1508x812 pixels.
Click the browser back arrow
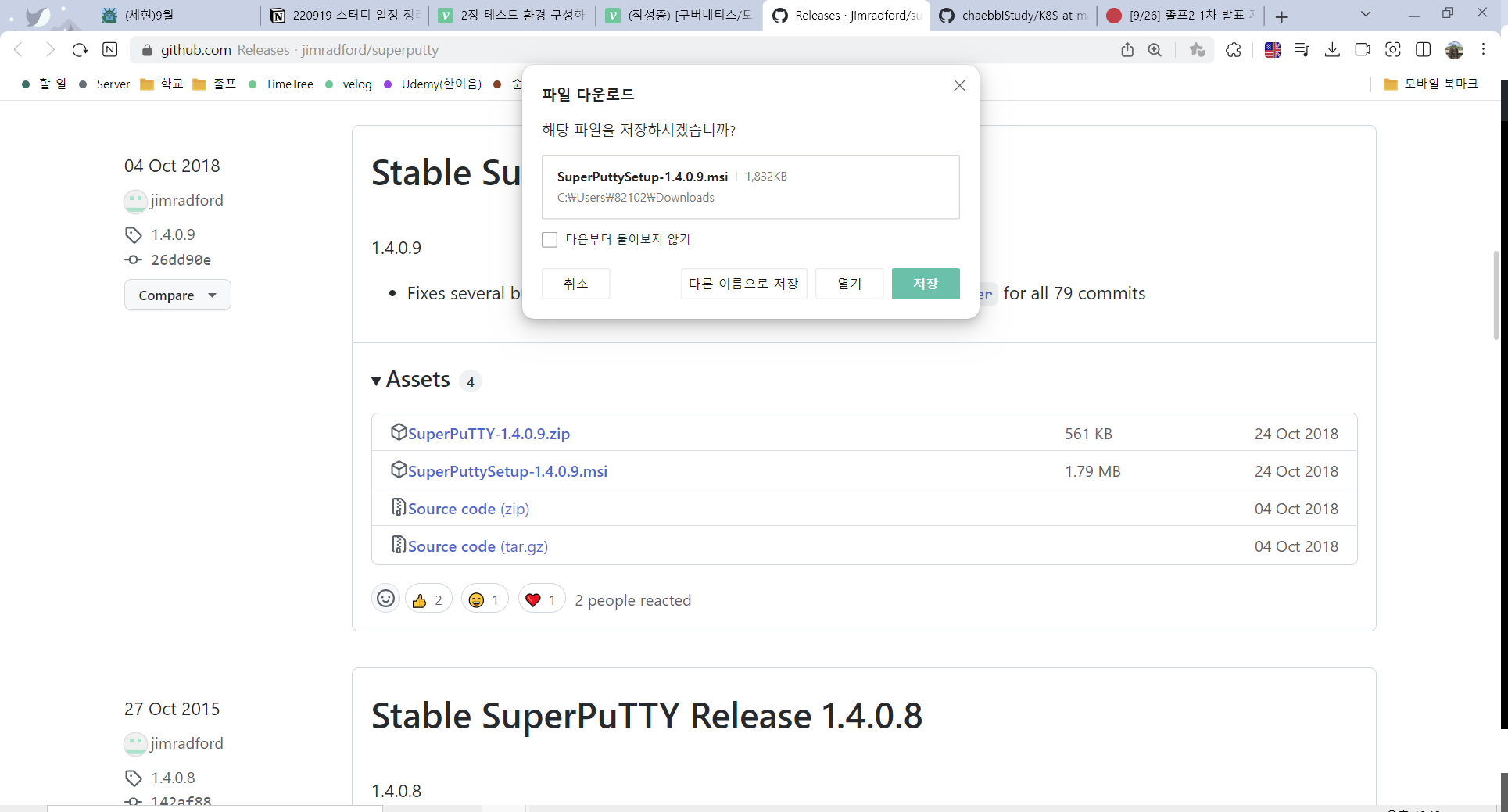coord(19,50)
